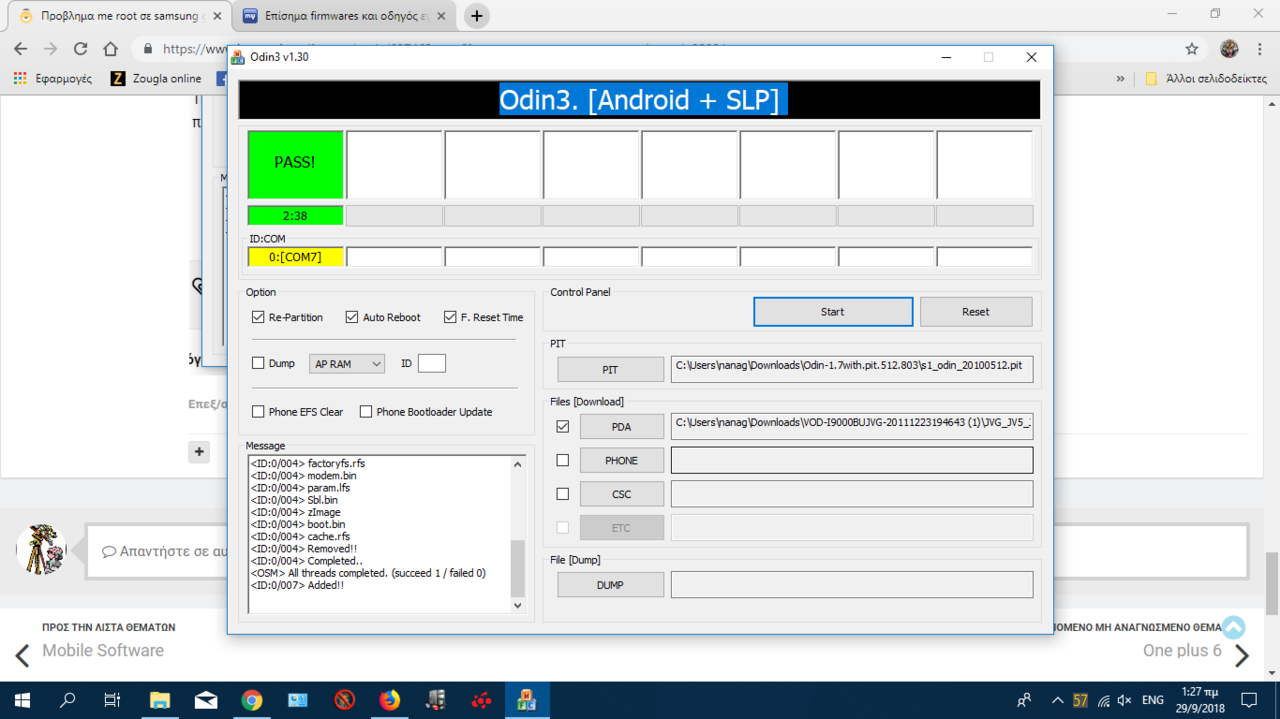Open a new Chrome tab

click(477, 16)
